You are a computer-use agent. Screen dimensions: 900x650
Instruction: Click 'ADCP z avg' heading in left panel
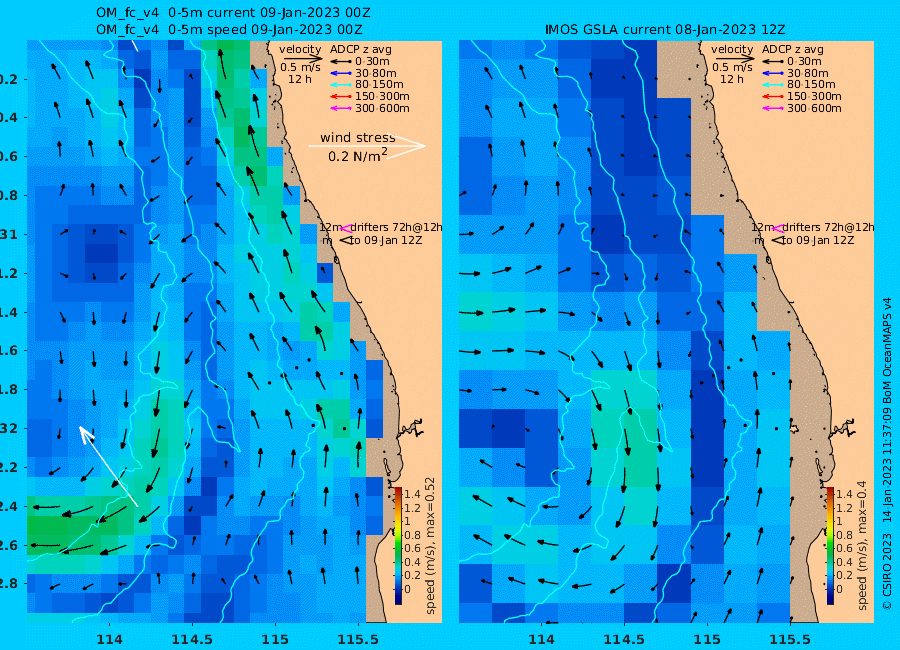pos(360,50)
